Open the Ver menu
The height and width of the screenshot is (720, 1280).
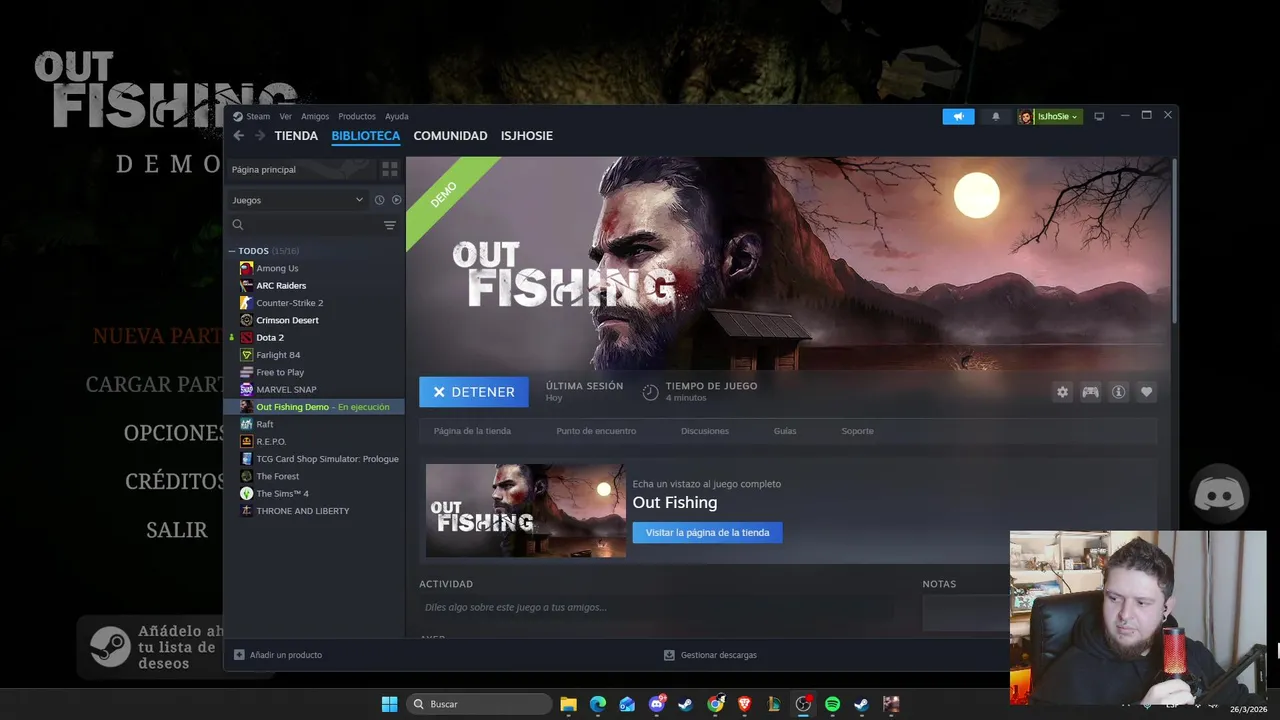pos(285,116)
